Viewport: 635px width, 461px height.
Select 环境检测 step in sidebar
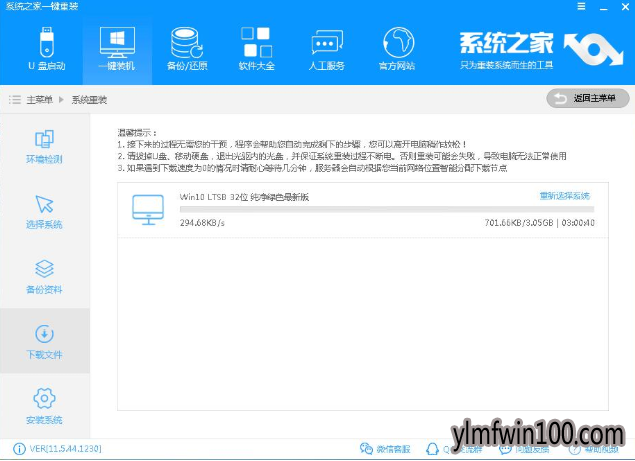point(44,146)
